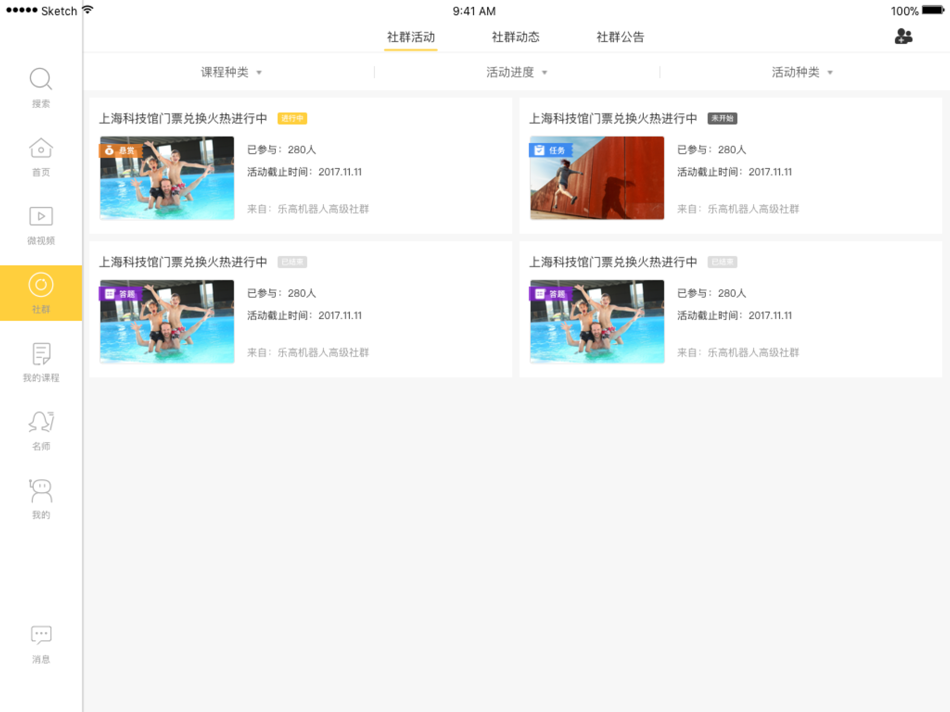The height and width of the screenshot is (712, 950).
Task: Click the 悬赏 badge on the first card
Action: [x=120, y=150]
